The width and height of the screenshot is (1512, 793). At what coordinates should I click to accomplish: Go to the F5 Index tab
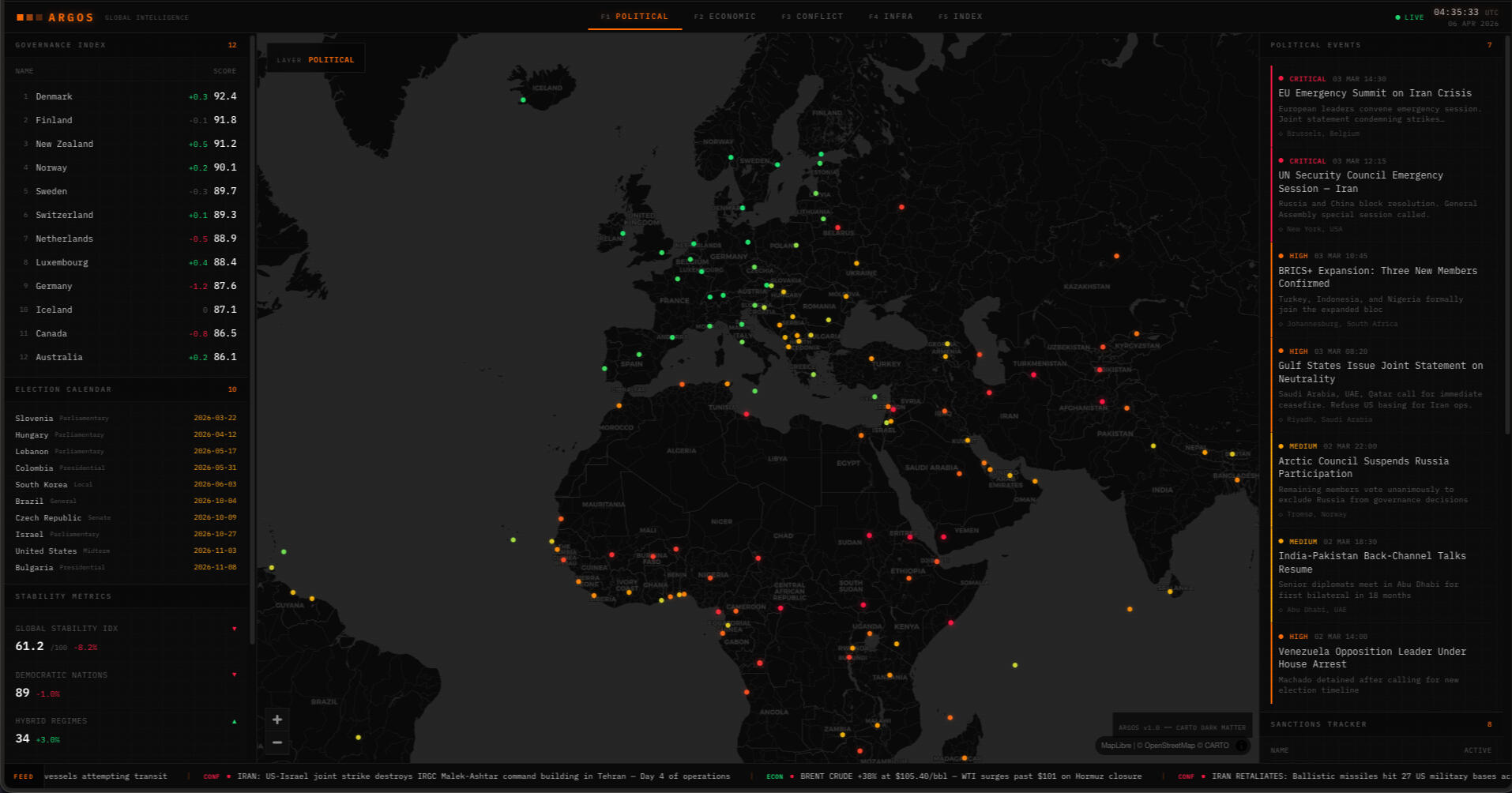[961, 17]
